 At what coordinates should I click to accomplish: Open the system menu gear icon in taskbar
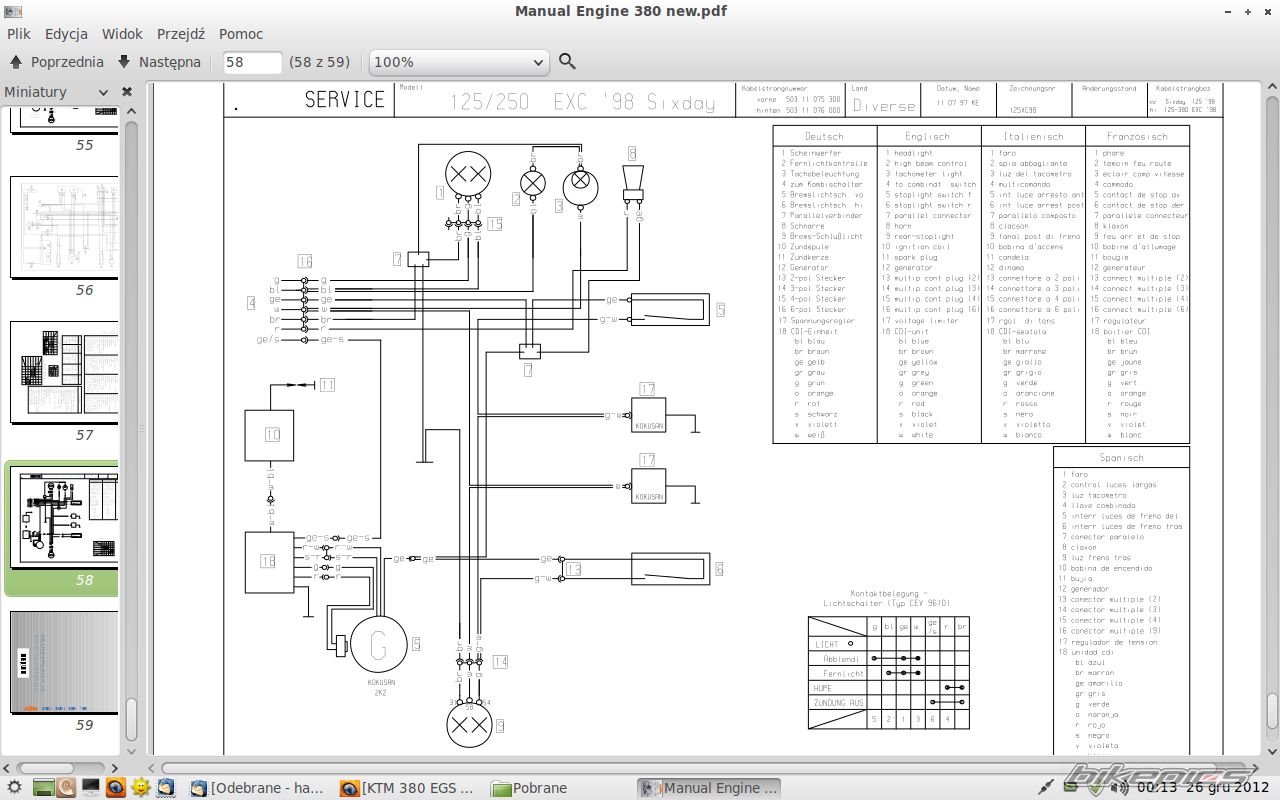point(14,787)
